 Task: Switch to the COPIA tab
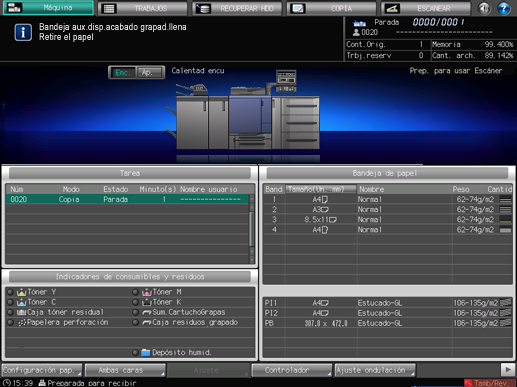coord(332,8)
